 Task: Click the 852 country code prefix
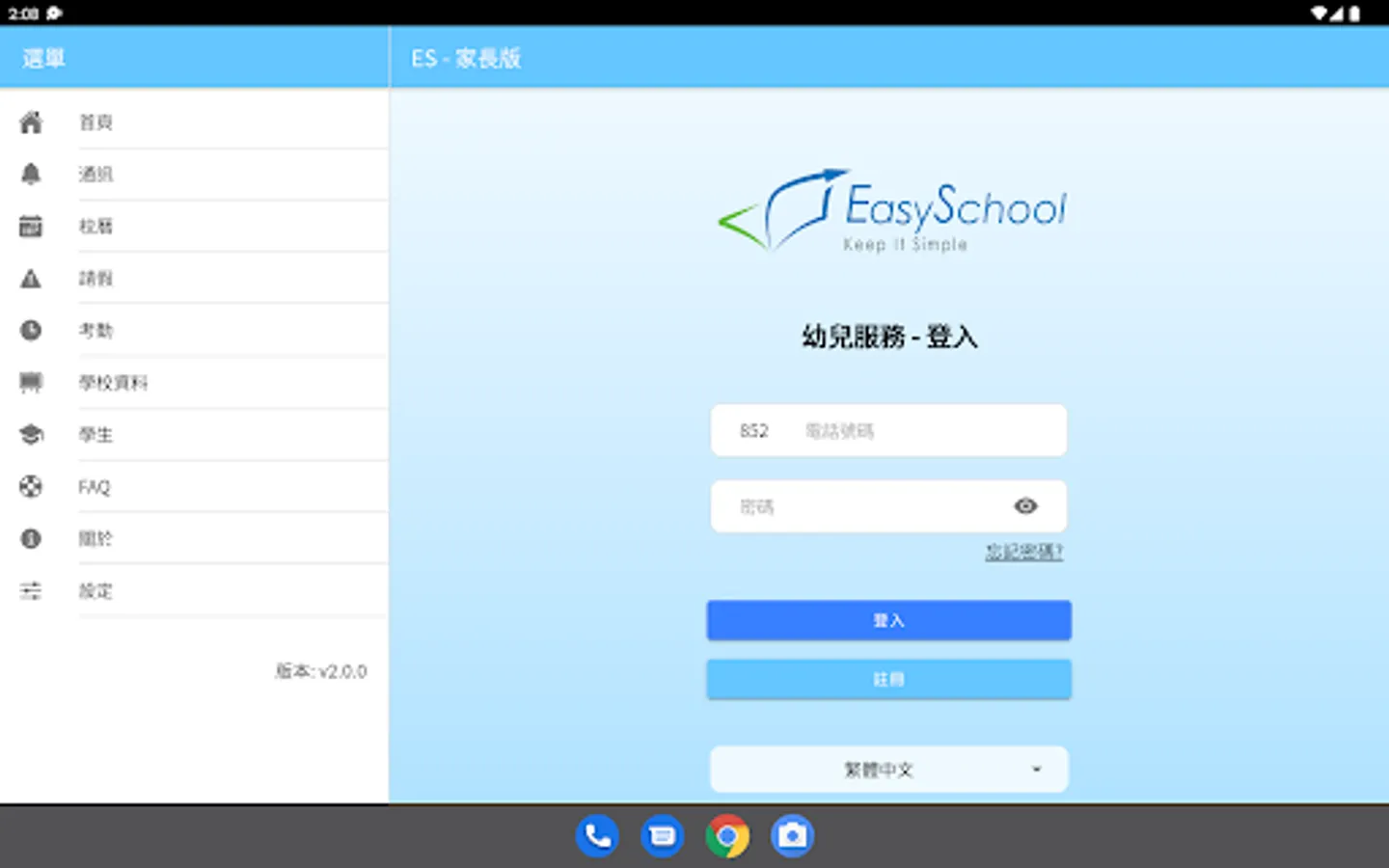tap(754, 431)
